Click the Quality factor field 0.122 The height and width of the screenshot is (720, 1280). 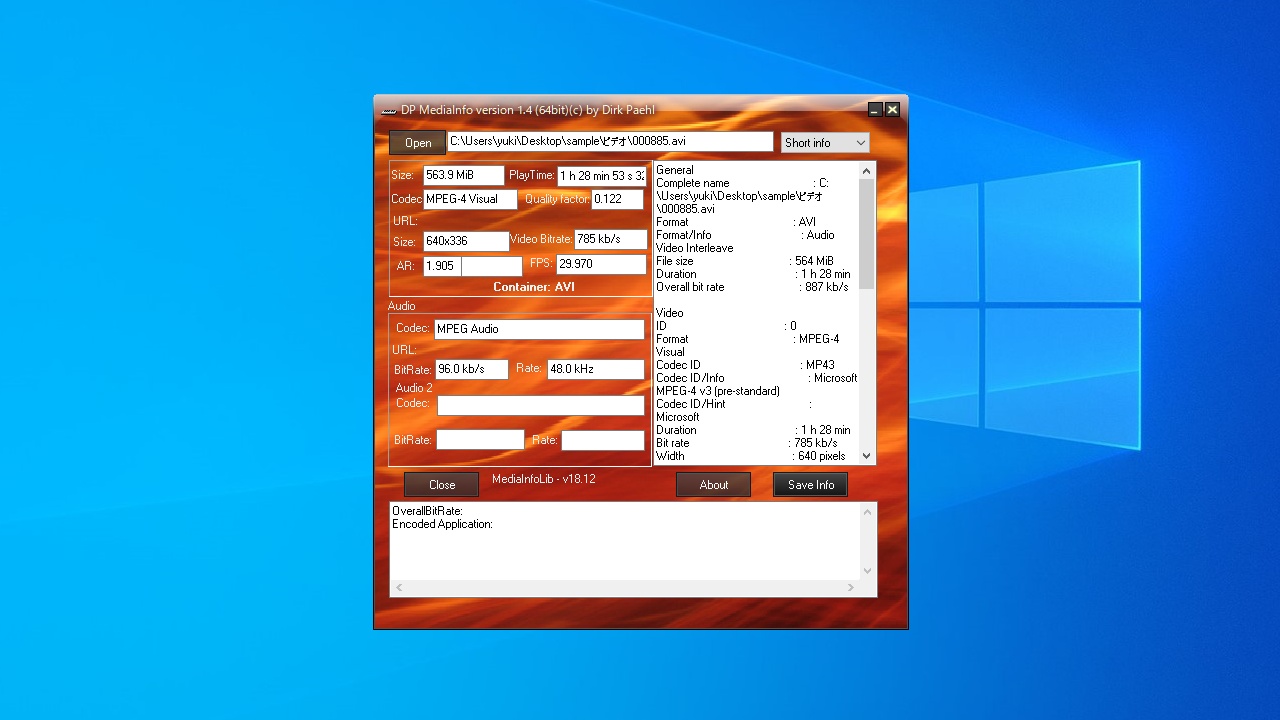click(x=617, y=199)
